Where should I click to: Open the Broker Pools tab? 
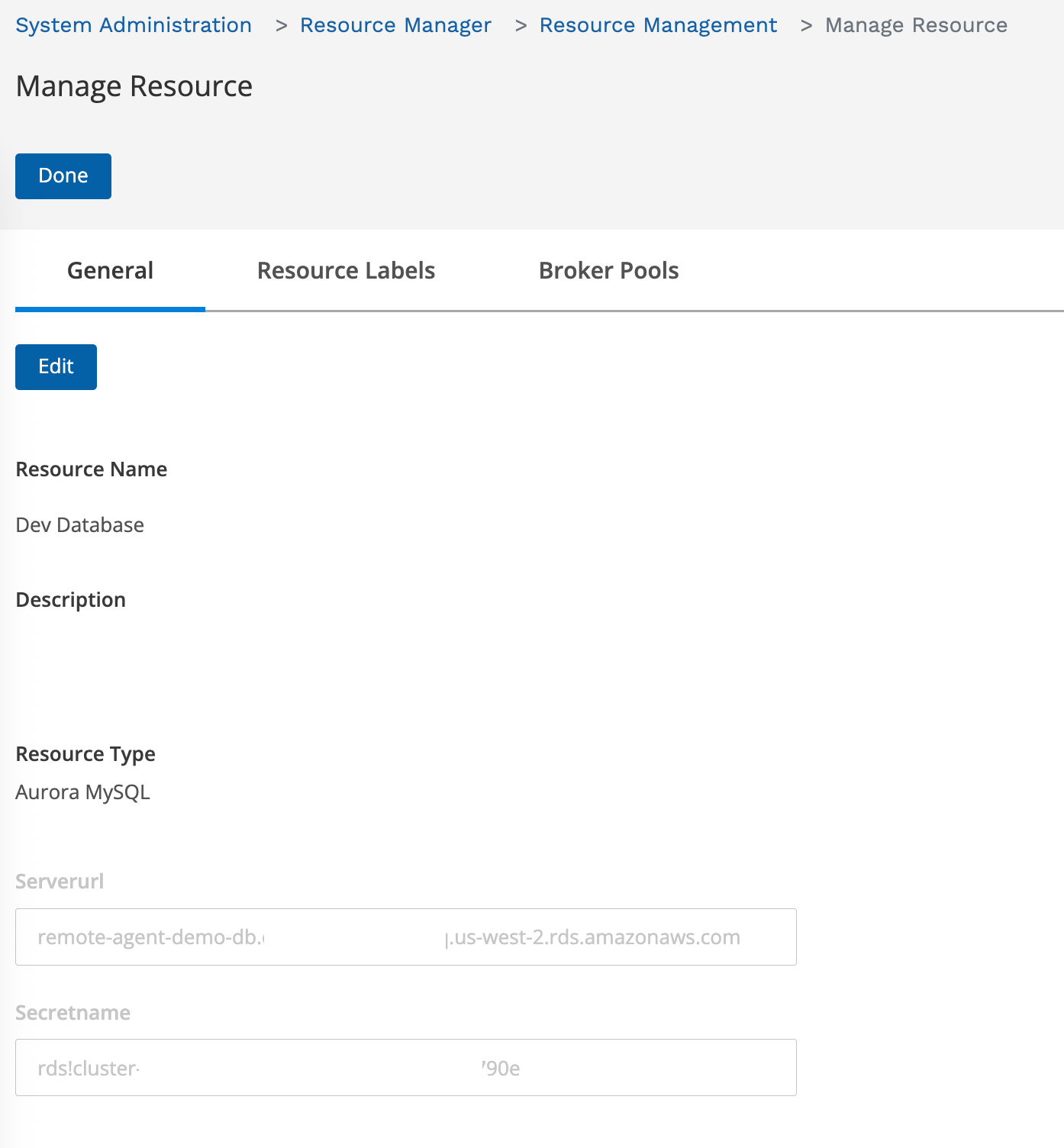(608, 271)
